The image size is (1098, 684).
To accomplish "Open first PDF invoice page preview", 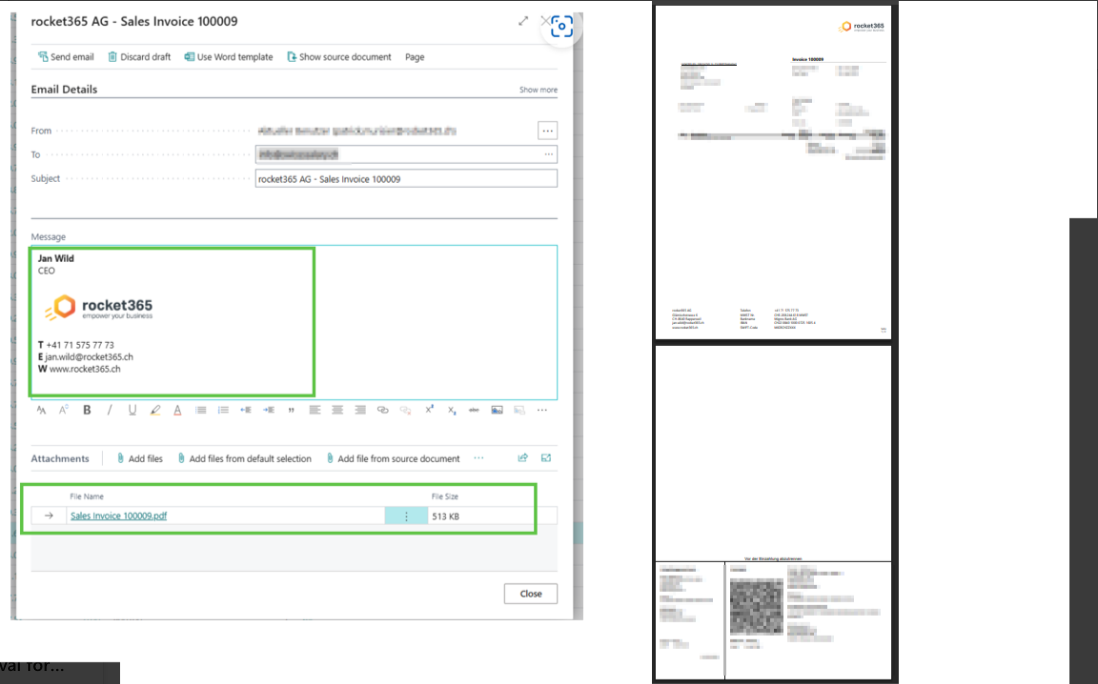I will pos(773,173).
